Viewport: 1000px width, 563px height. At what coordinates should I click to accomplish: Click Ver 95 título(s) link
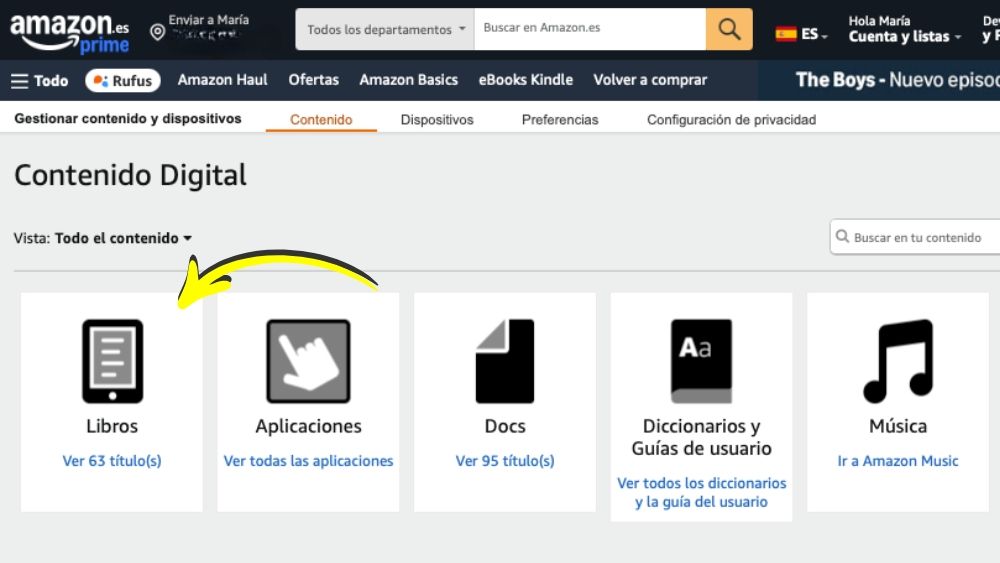tap(504, 460)
